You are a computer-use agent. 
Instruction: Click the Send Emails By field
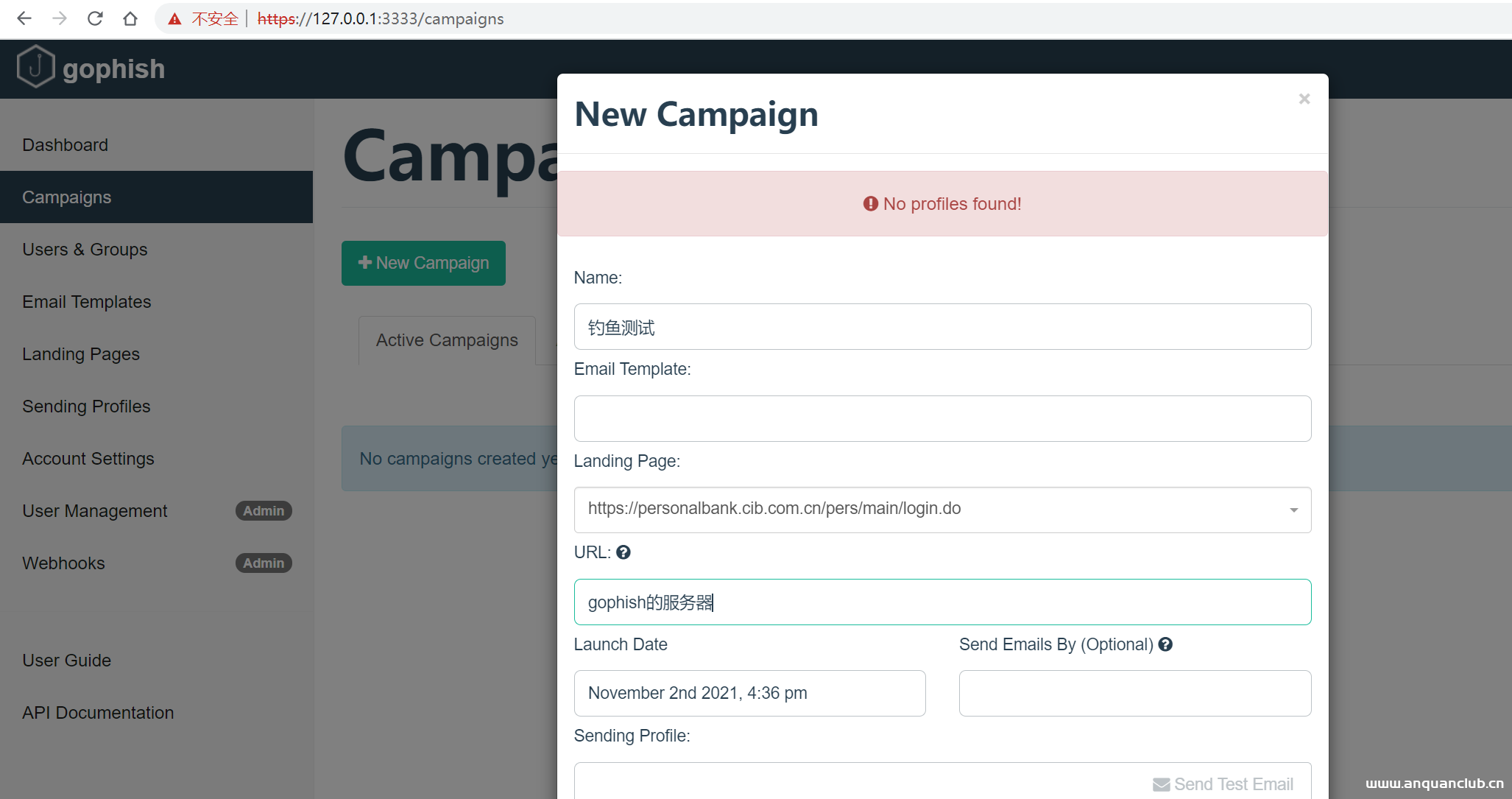1134,693
